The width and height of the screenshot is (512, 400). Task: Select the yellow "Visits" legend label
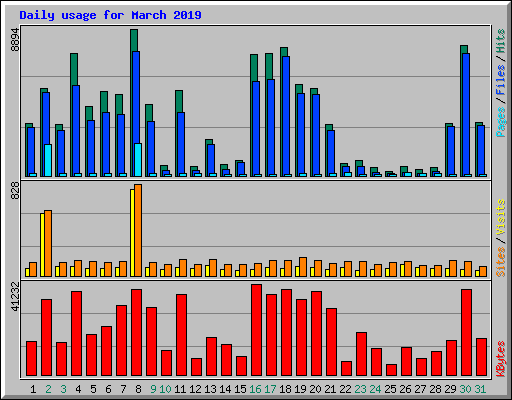click(500, 217)
